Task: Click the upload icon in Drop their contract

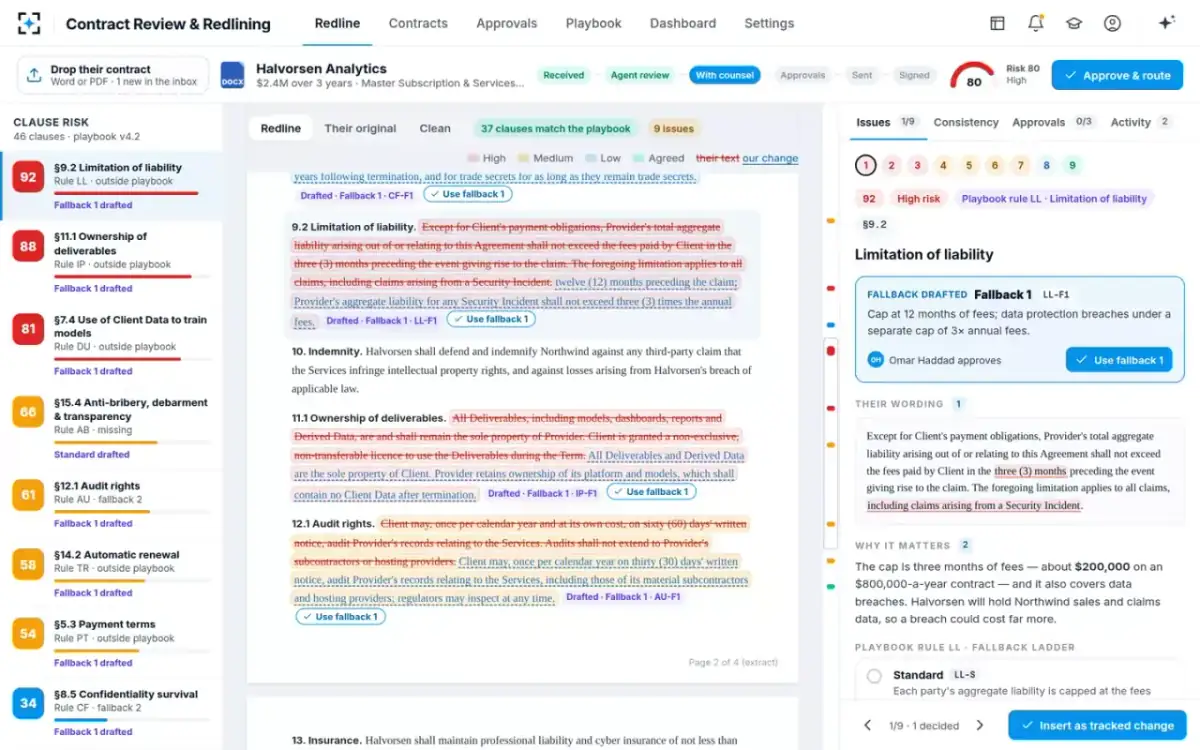Action: 34,75
